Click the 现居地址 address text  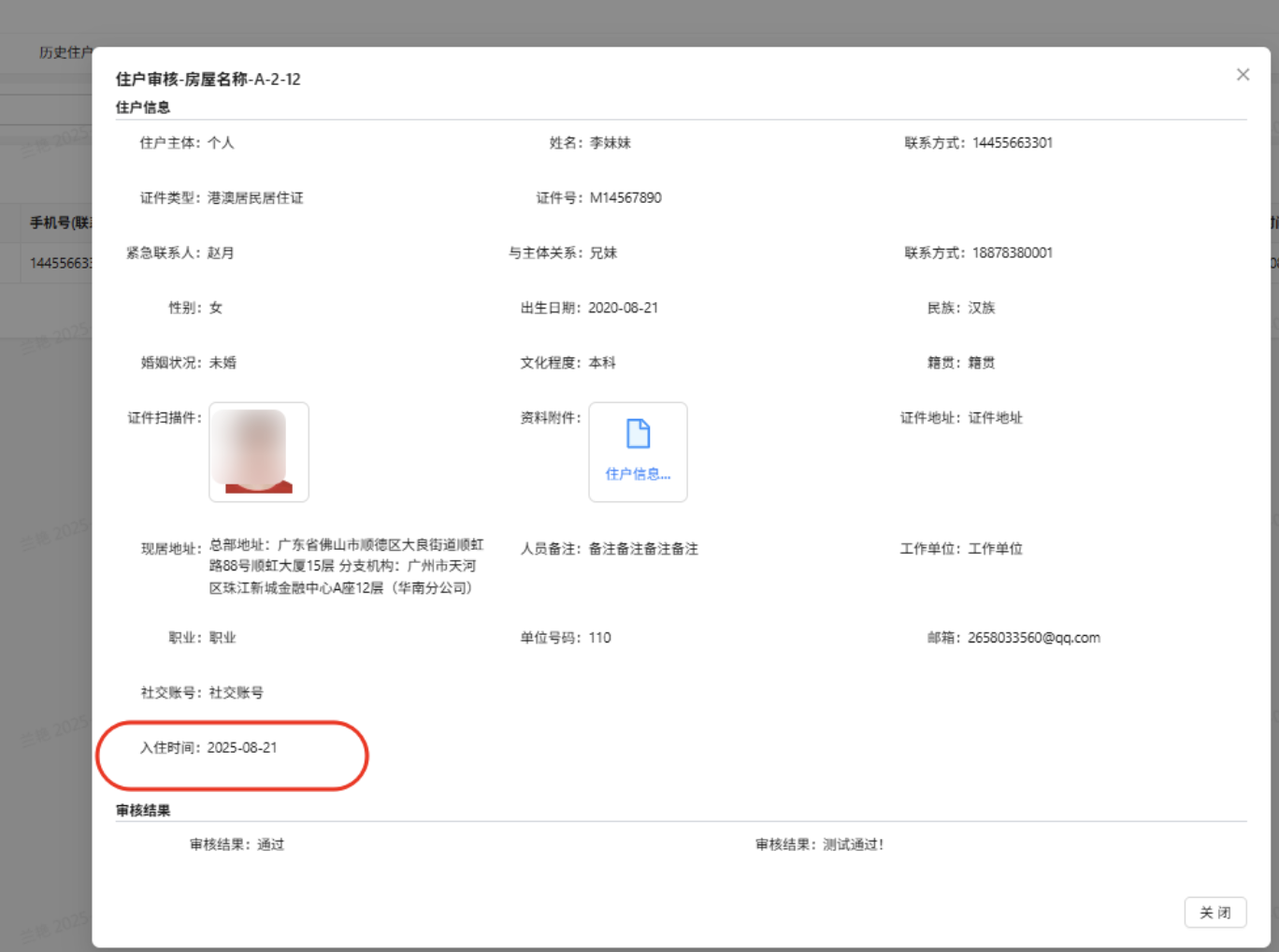click(x=346, y=566)
